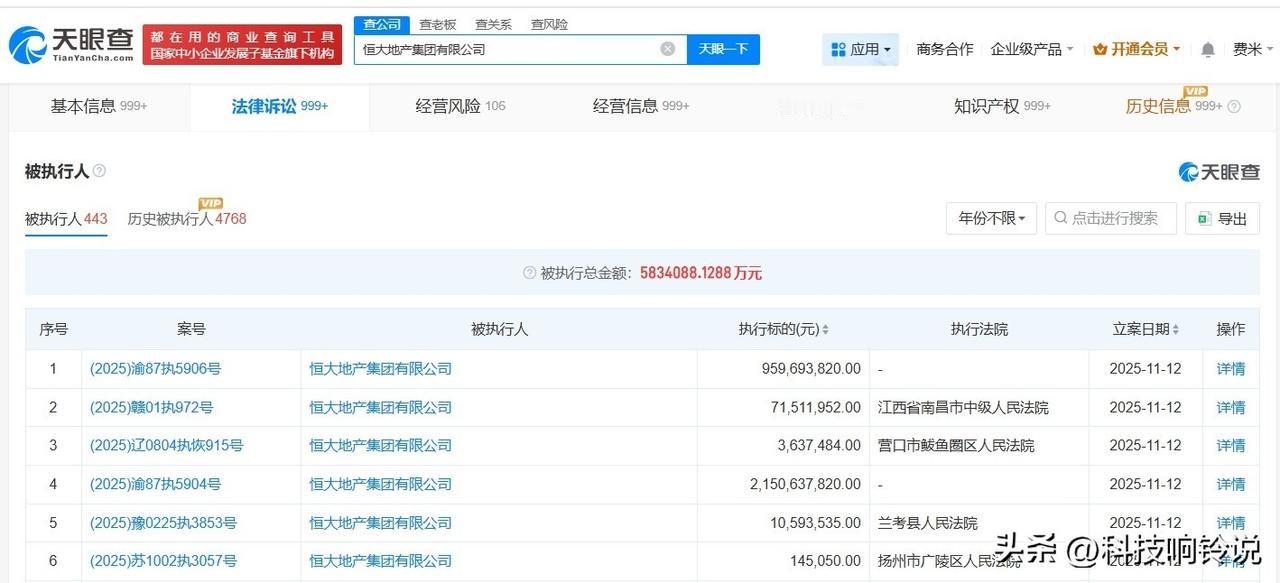Open 详情 for case 赣01执972号

(x=1231, y=407)
